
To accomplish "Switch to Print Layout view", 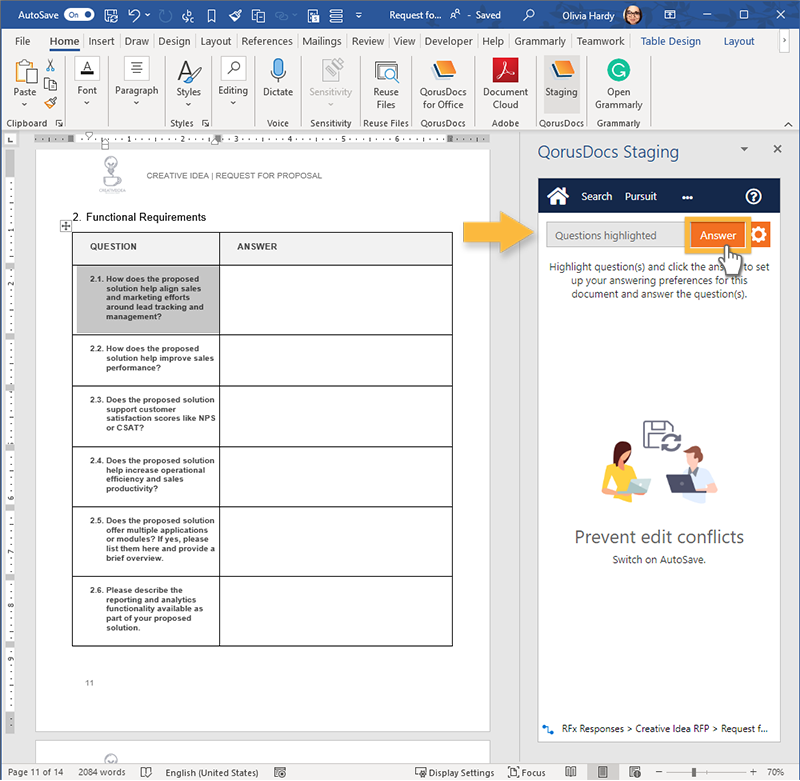I will [x=603, y=772].
